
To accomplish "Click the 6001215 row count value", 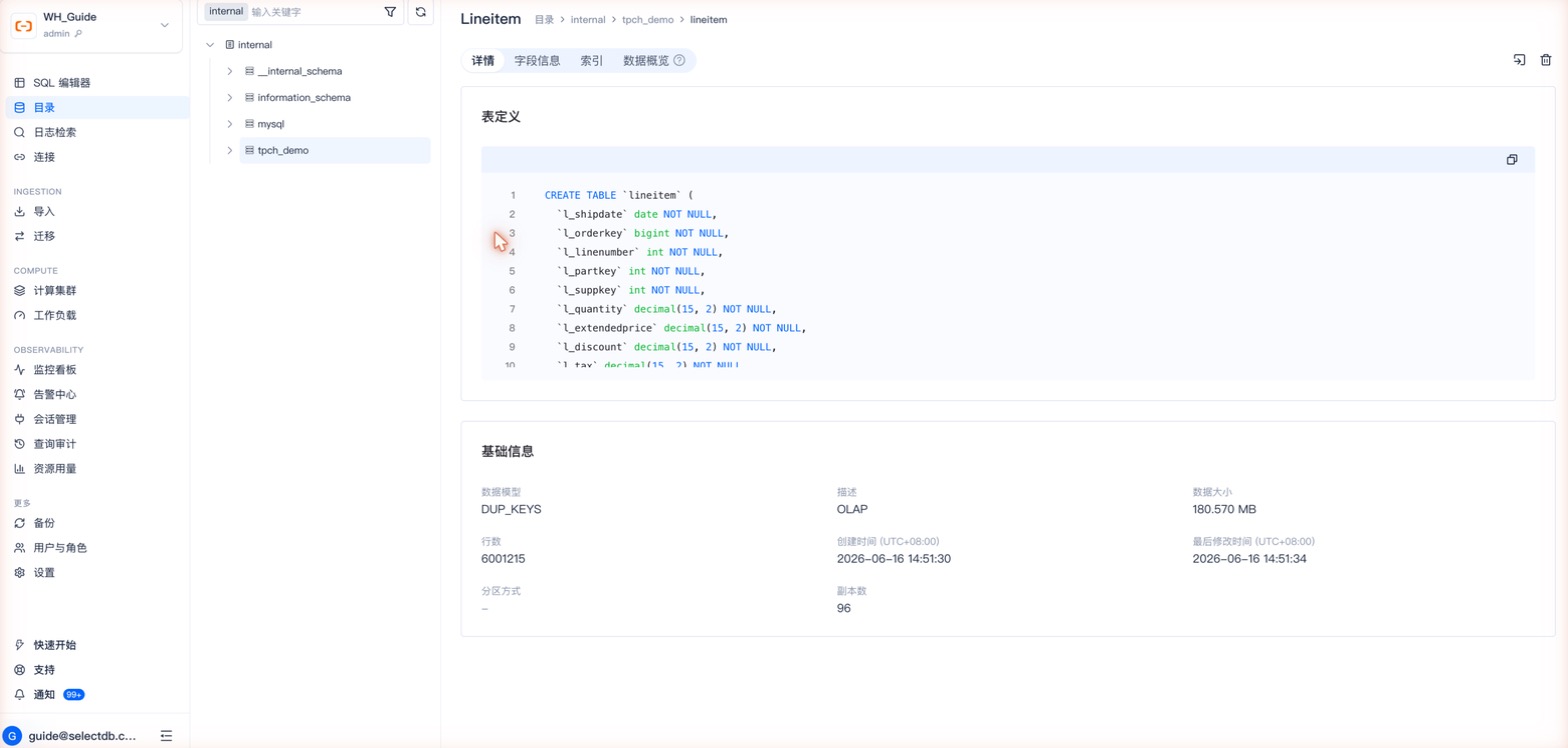I will pos(503,558).
